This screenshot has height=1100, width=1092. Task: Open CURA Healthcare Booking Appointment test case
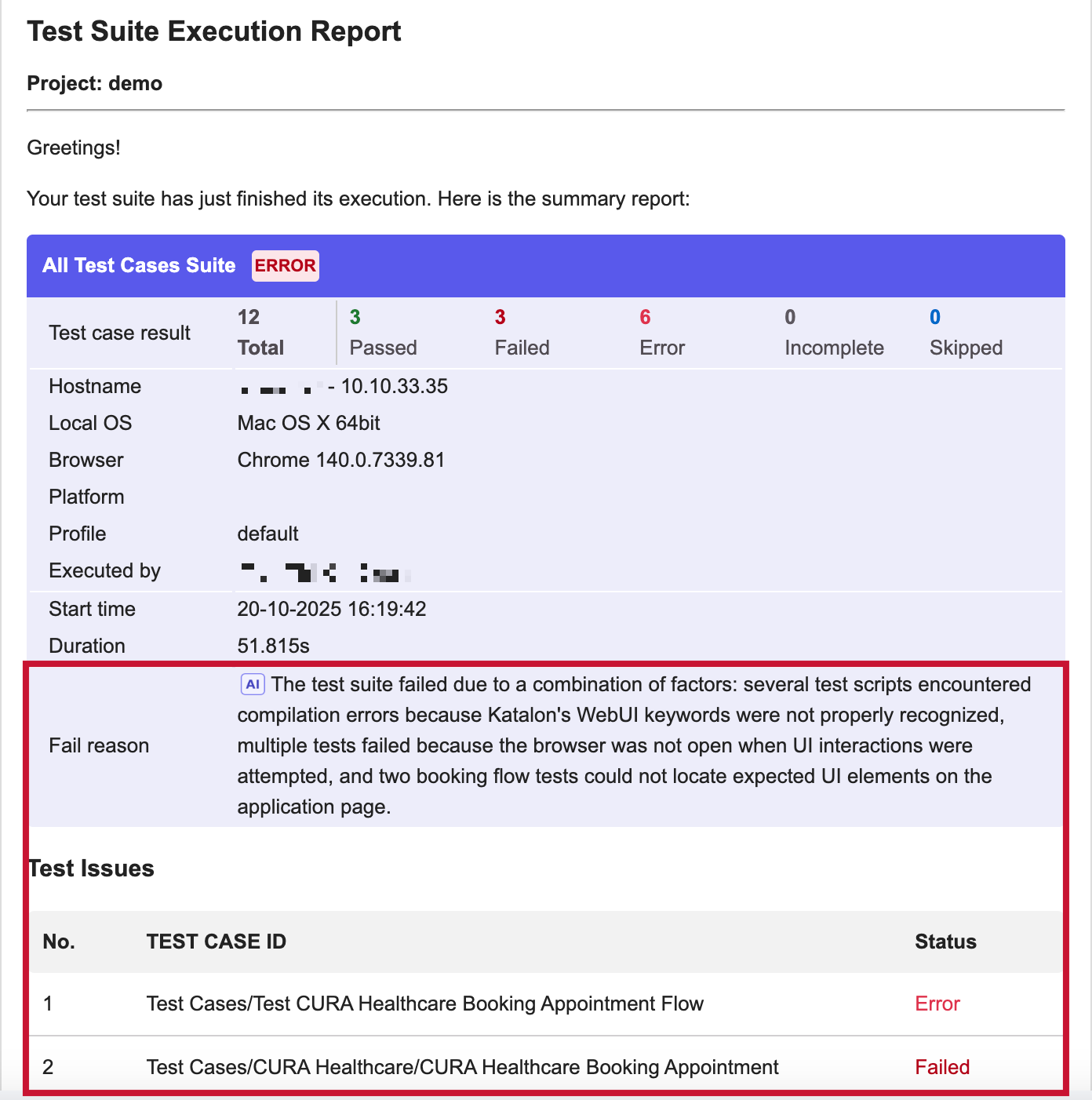tap(462, 1067)
